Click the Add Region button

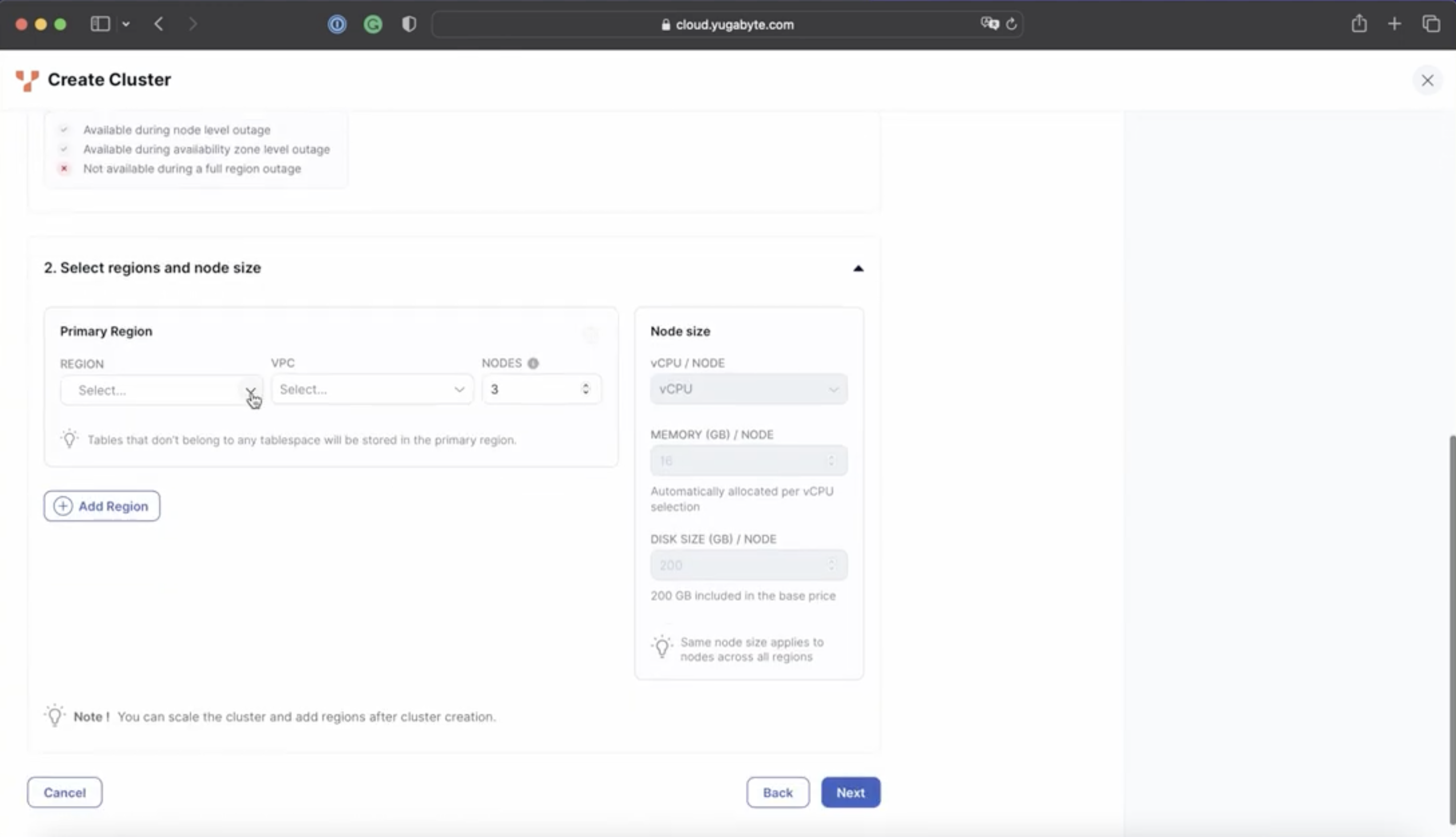[x=102, y=506]
